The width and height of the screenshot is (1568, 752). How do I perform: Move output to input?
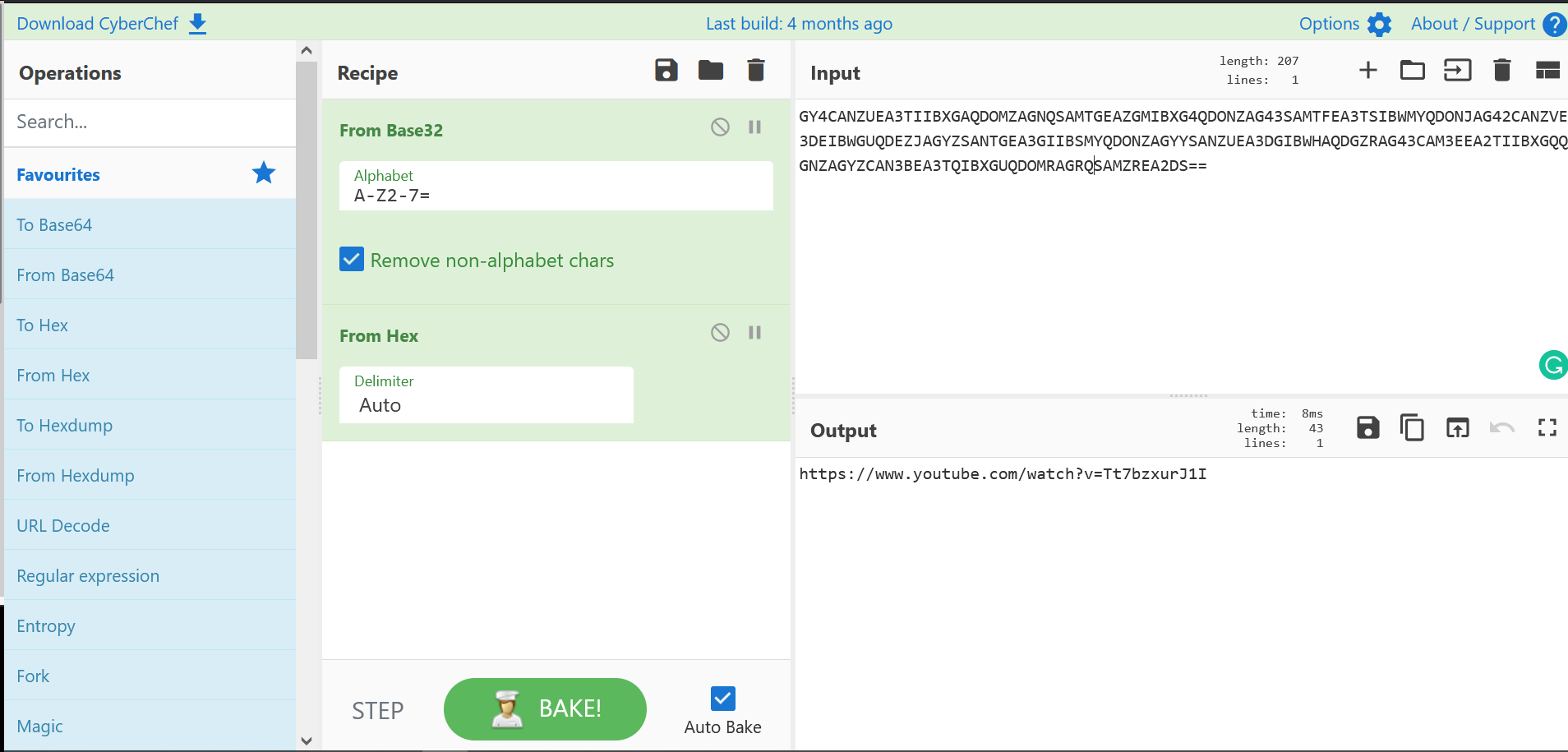[1458, 427]
